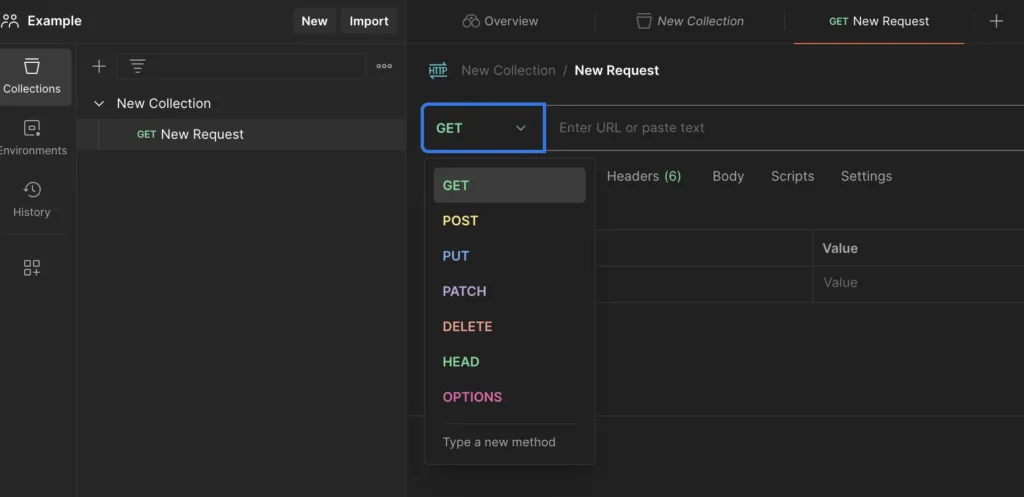This screenshot has width=1024, height=497.
Task: Select DELETE from the method list
Action: (x=509, y=327)
